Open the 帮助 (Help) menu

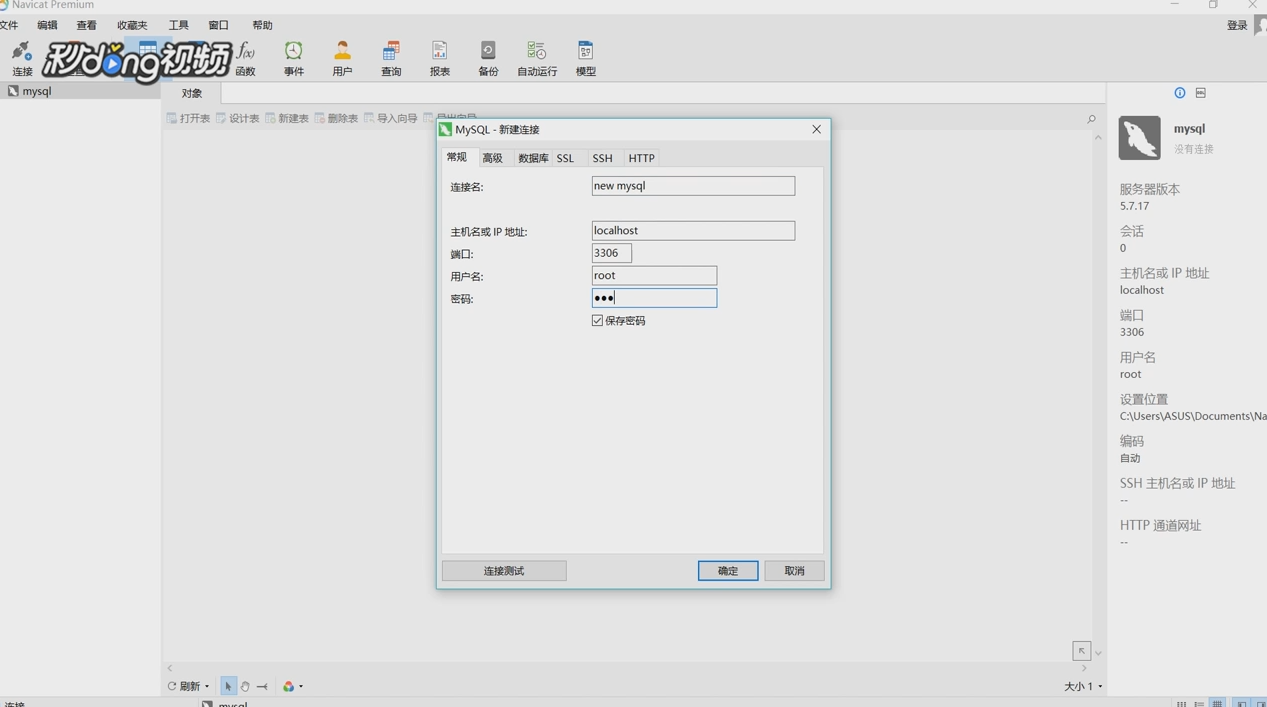262,25
